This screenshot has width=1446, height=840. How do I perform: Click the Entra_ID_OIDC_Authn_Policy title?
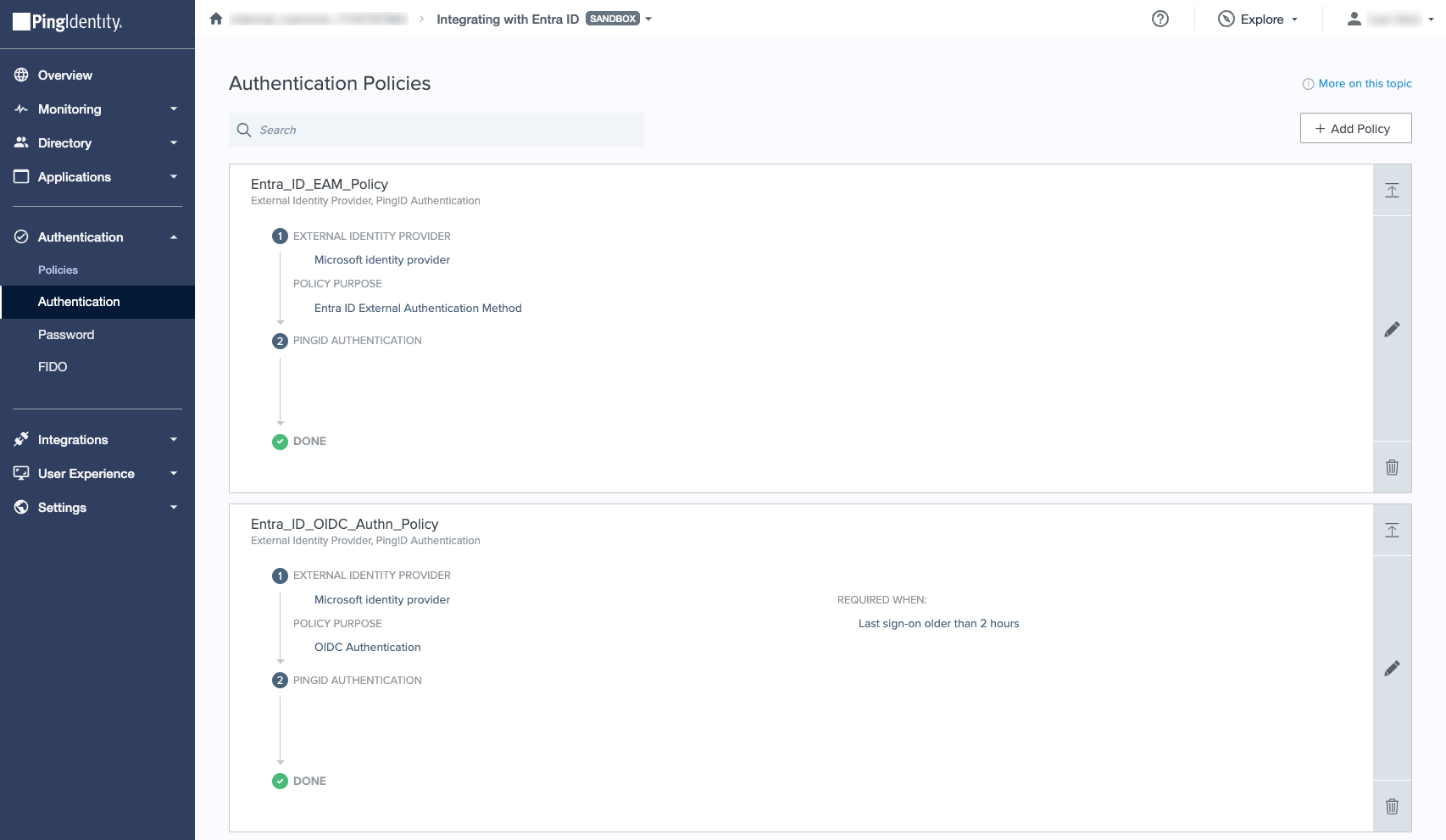[344, 524]
